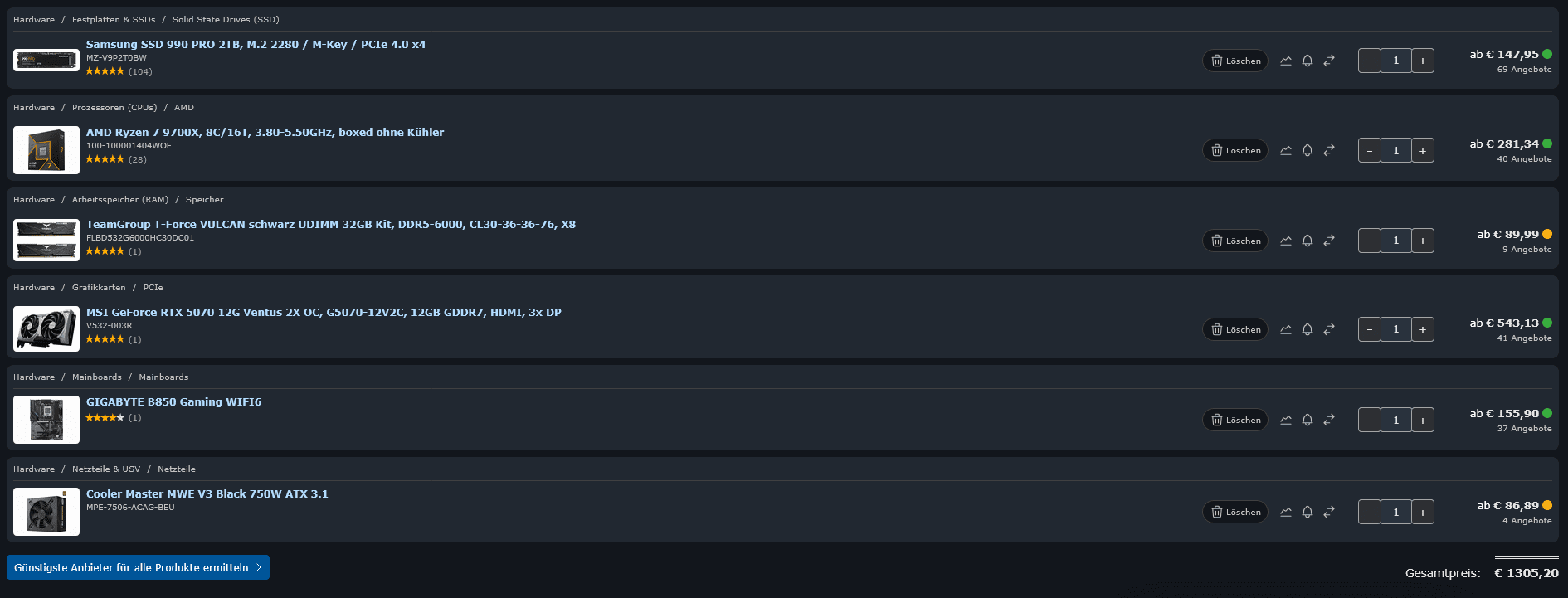Click swap arrows icon for Cooler Master PSU
Viewport: 1568px width, 598px height.
[1329, 512]
